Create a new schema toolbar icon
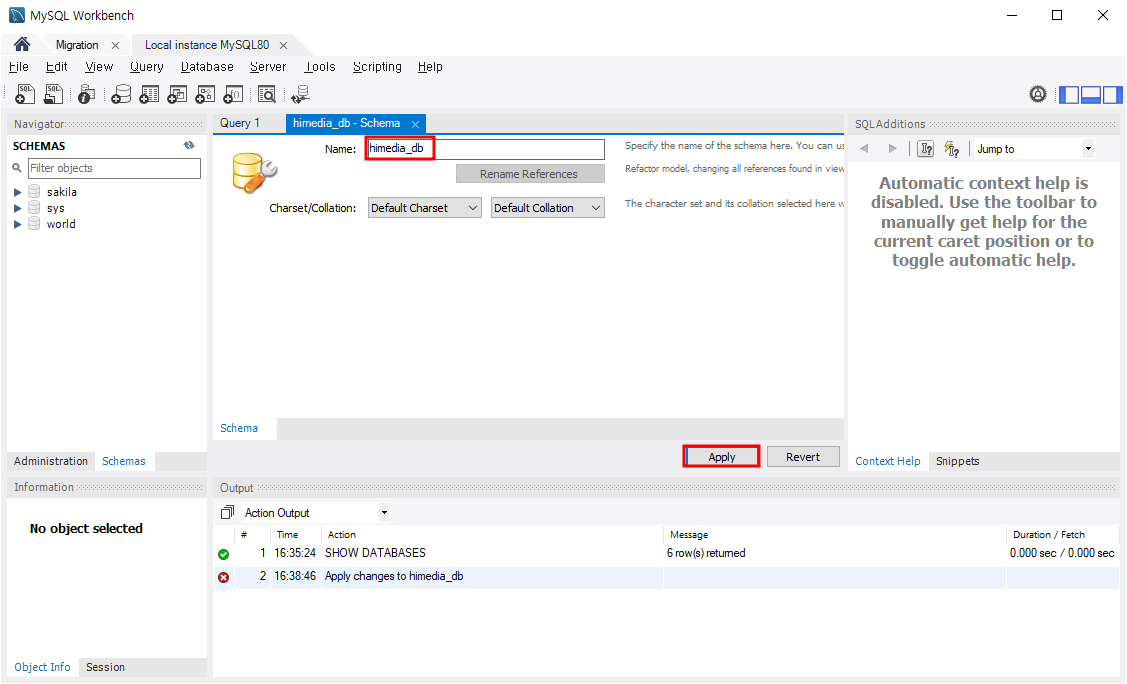 coord(121,94)
